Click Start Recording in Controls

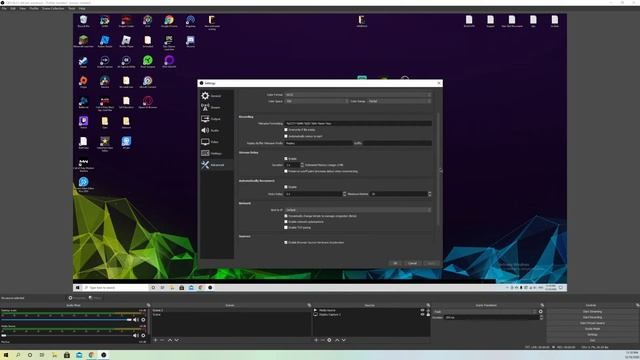click(x=592, y=317)
